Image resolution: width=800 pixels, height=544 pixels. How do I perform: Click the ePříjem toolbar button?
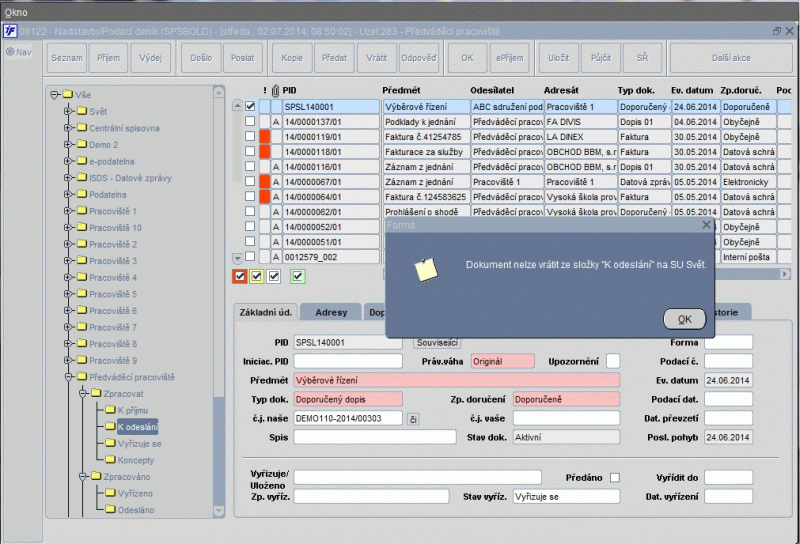tap(510, 58)
